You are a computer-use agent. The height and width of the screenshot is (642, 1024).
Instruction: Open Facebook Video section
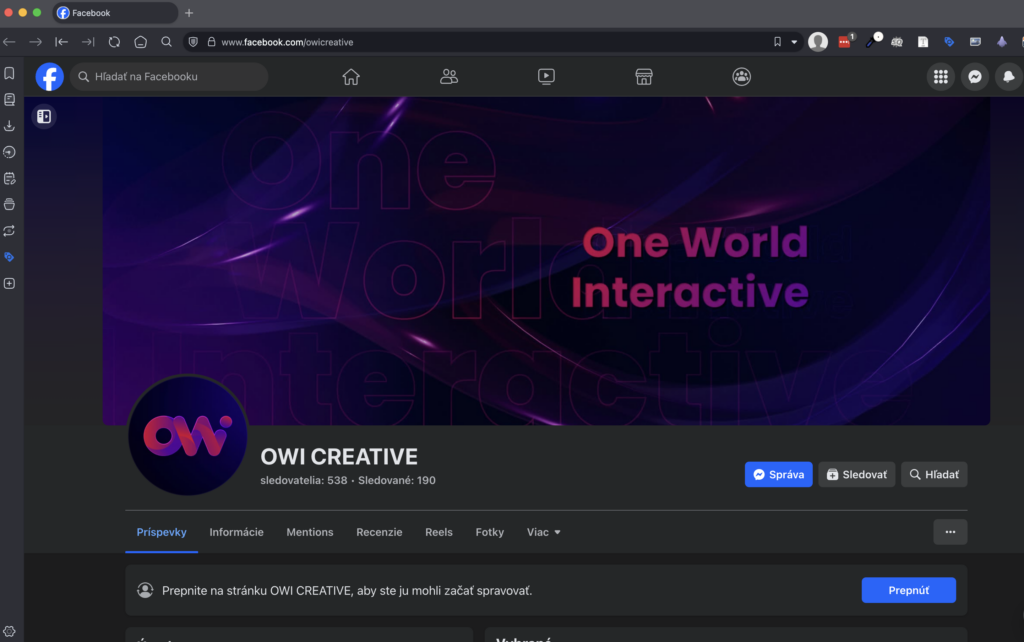point(546,76)
